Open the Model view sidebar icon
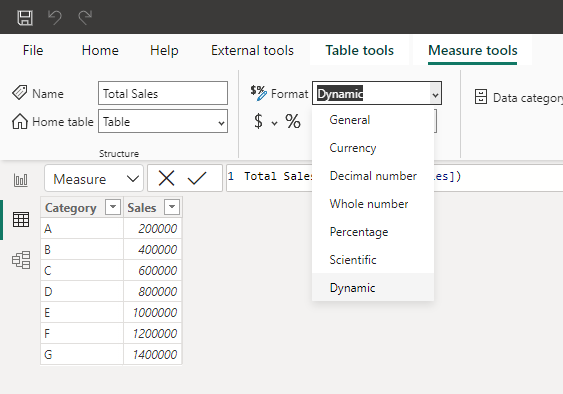563x394 pixels. 21,260
